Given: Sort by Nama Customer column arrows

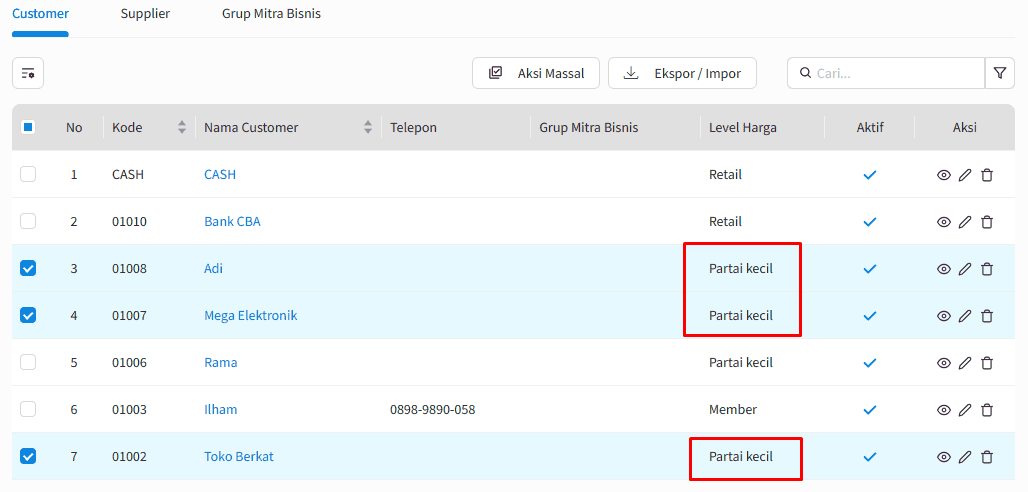Looking at the screenshot, I should (367, 127).
